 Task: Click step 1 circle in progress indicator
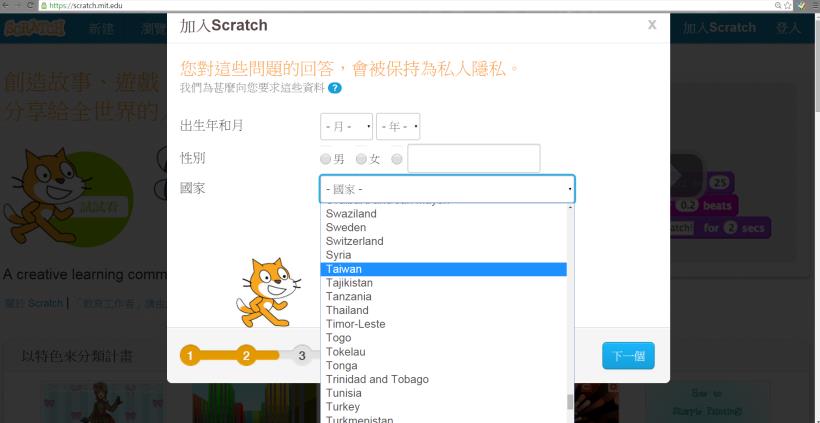click(x=190, y=356)
